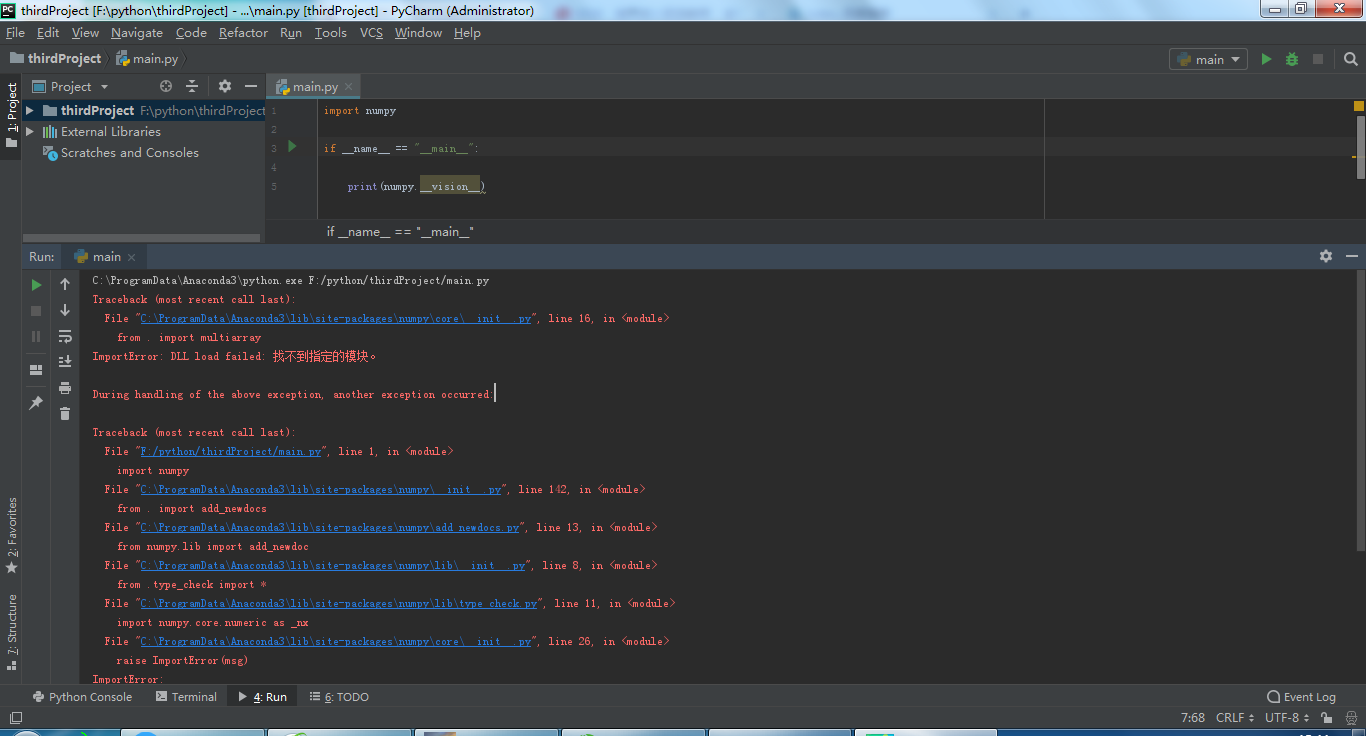Viewport: 1366px width, 736px height.
Task: Toggle read-only lock in status bar
Action: point(1327,718)
